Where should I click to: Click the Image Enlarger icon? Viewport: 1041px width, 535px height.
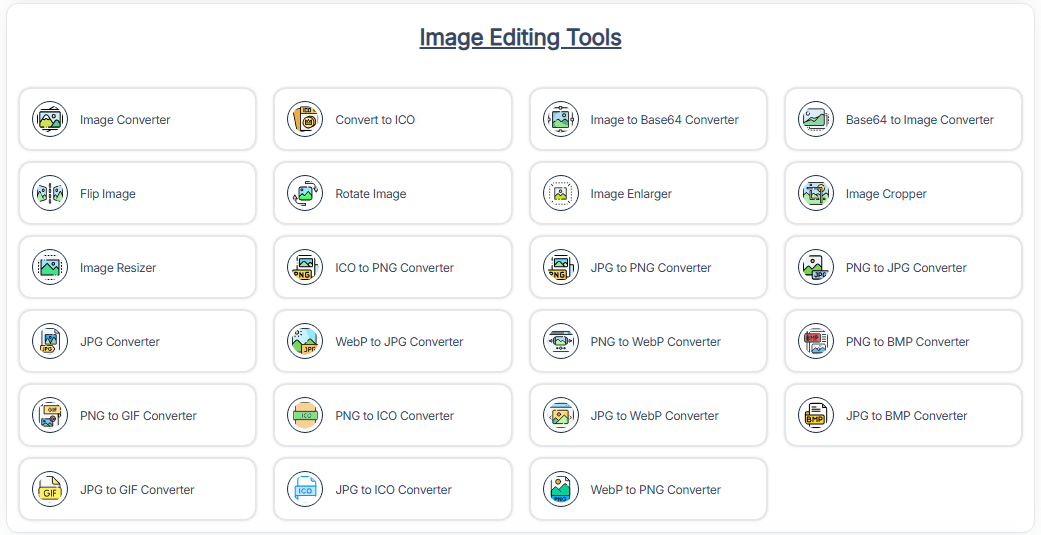(561, 193)
